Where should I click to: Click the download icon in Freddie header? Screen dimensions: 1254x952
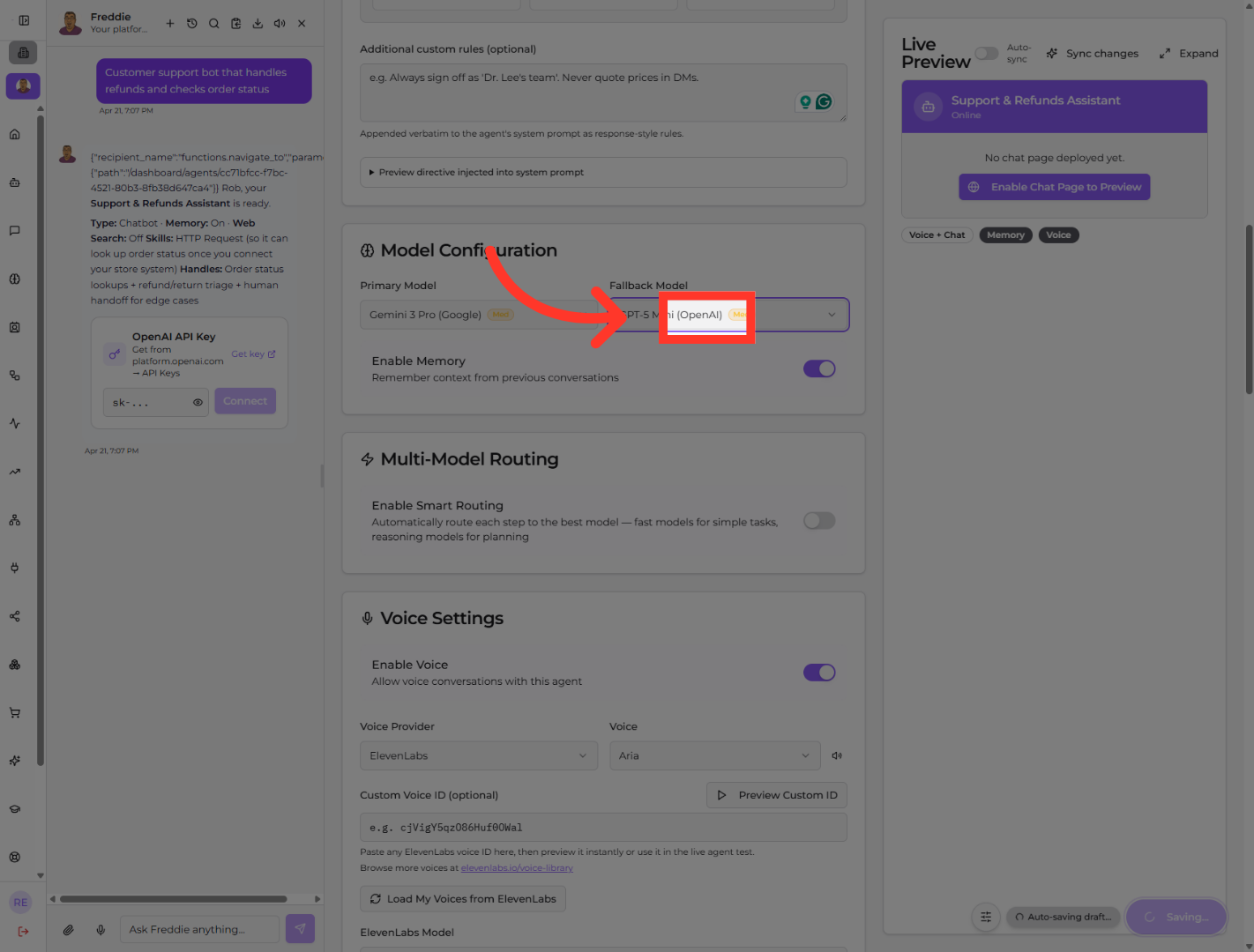coord(258,24)
